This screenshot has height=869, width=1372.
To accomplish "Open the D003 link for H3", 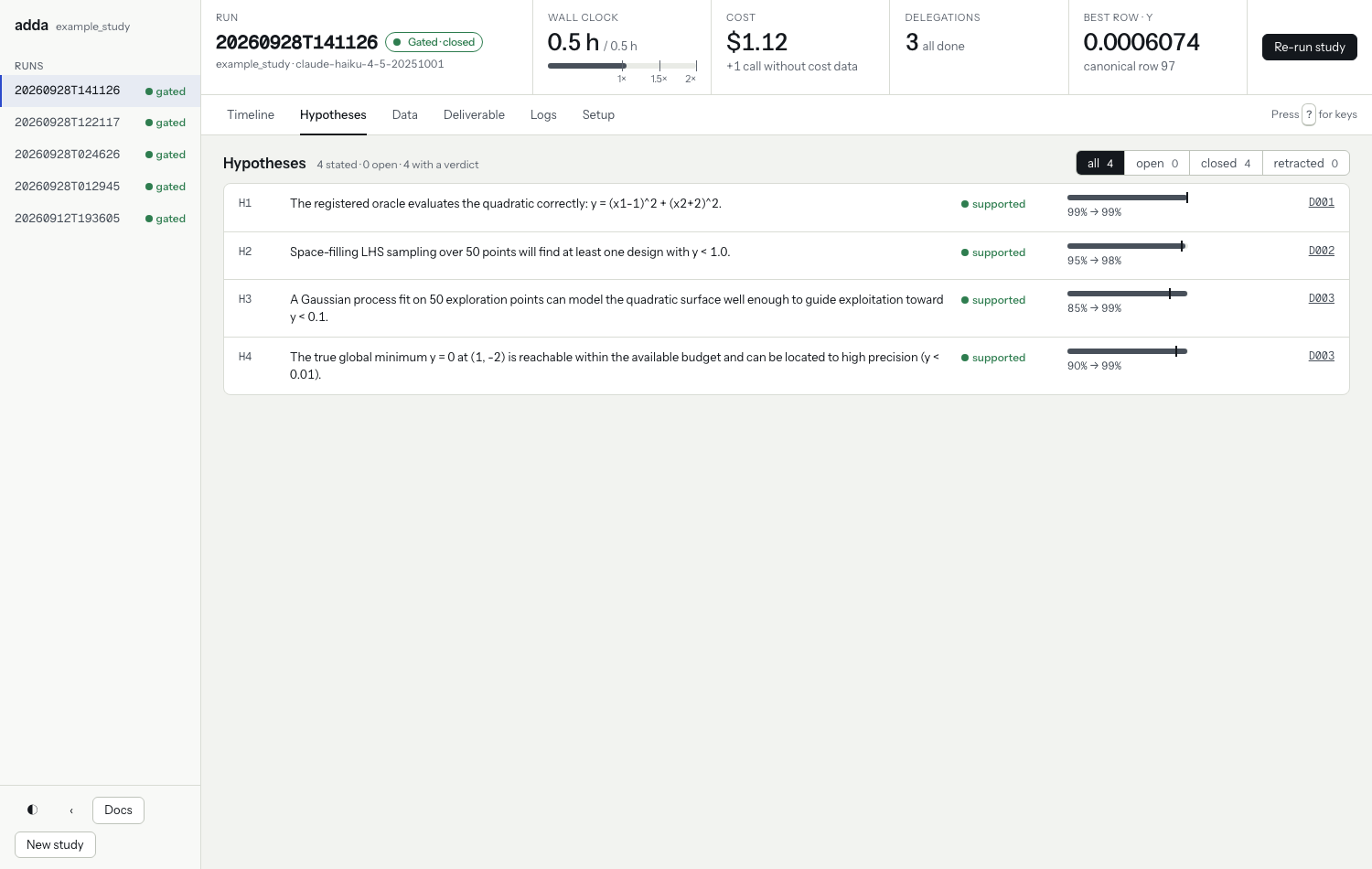I will (x=1321, y=298).
